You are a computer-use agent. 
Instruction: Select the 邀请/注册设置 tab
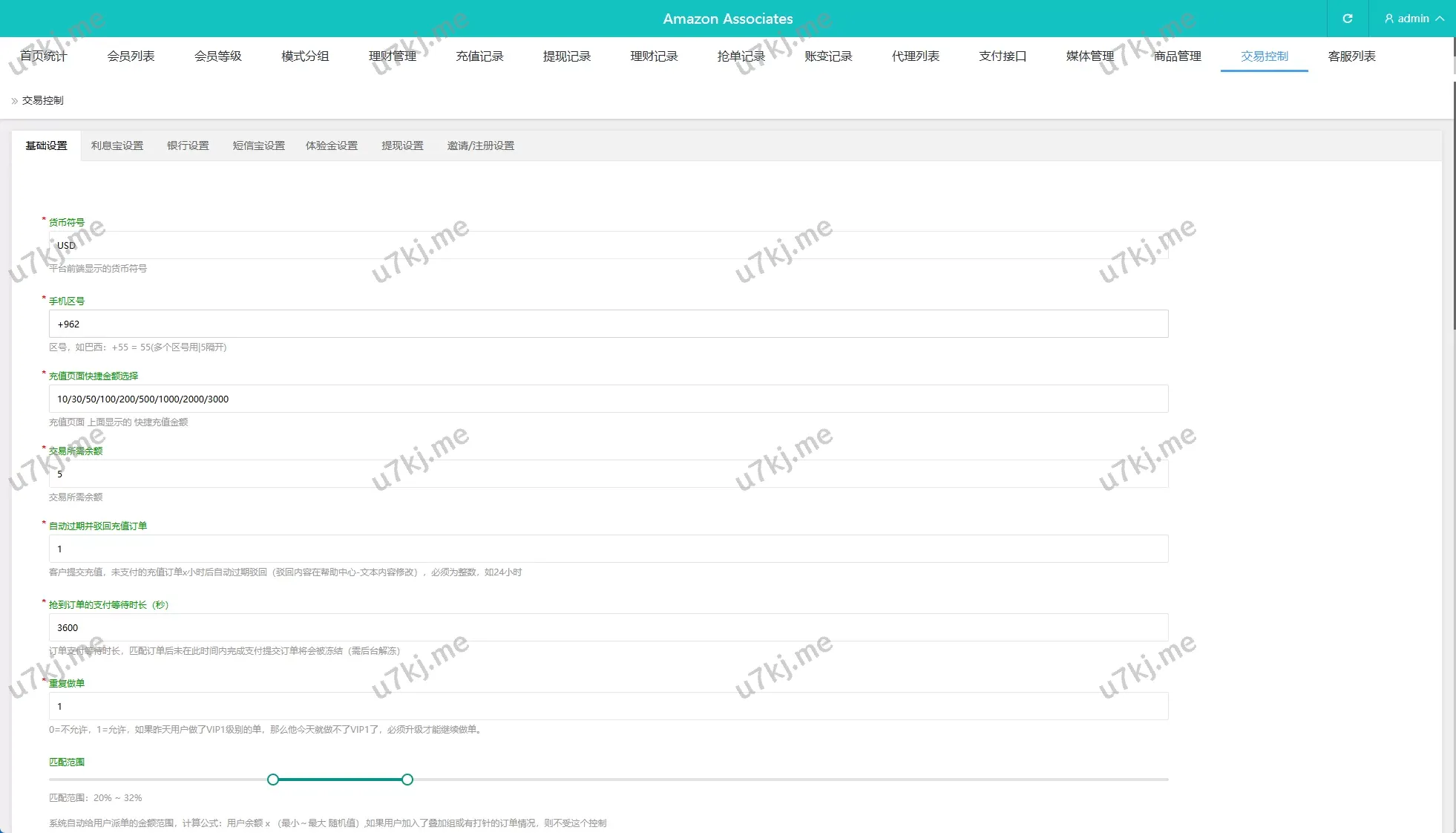pyautogui.click(x=480, y=146)
